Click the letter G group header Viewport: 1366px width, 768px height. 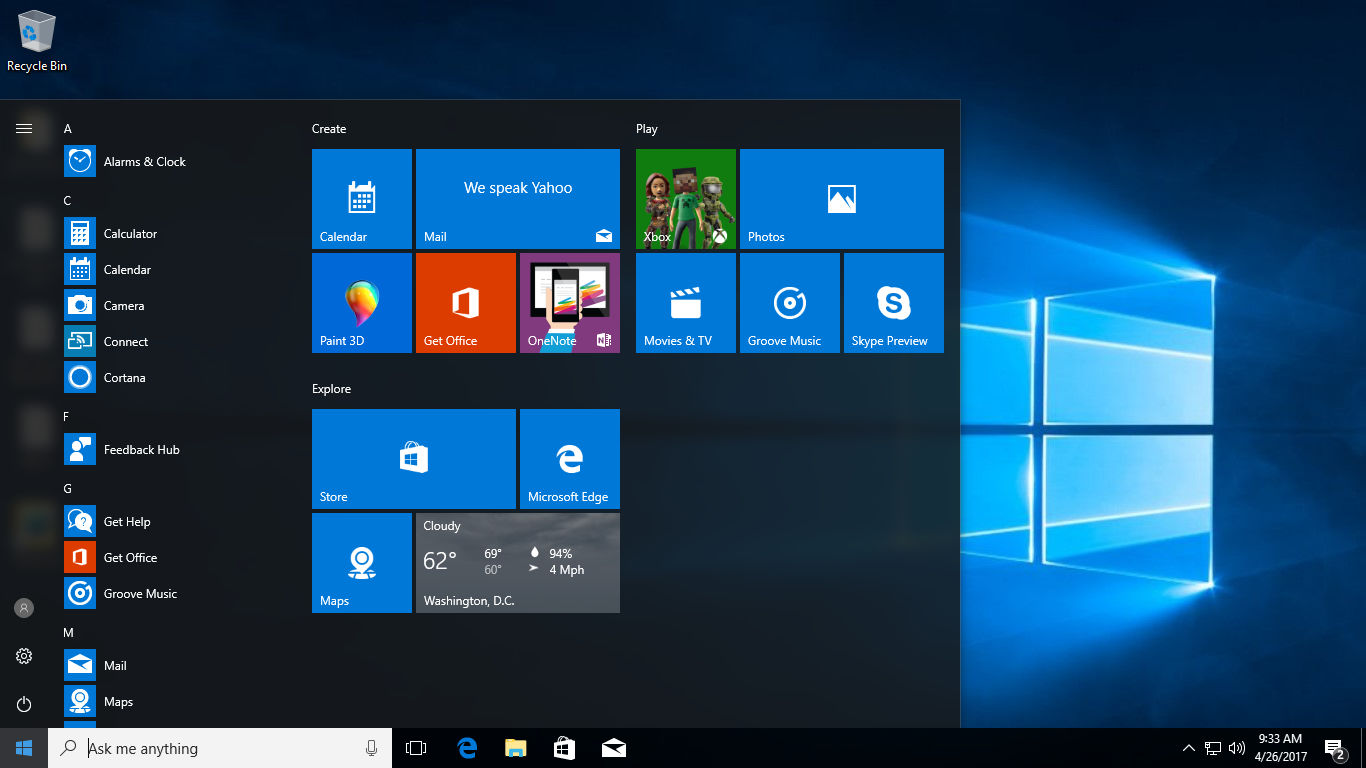(x=68, y=489)
